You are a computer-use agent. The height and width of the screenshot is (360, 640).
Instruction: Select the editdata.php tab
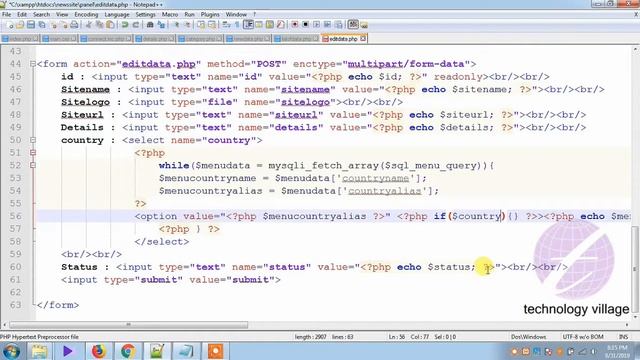343,39
